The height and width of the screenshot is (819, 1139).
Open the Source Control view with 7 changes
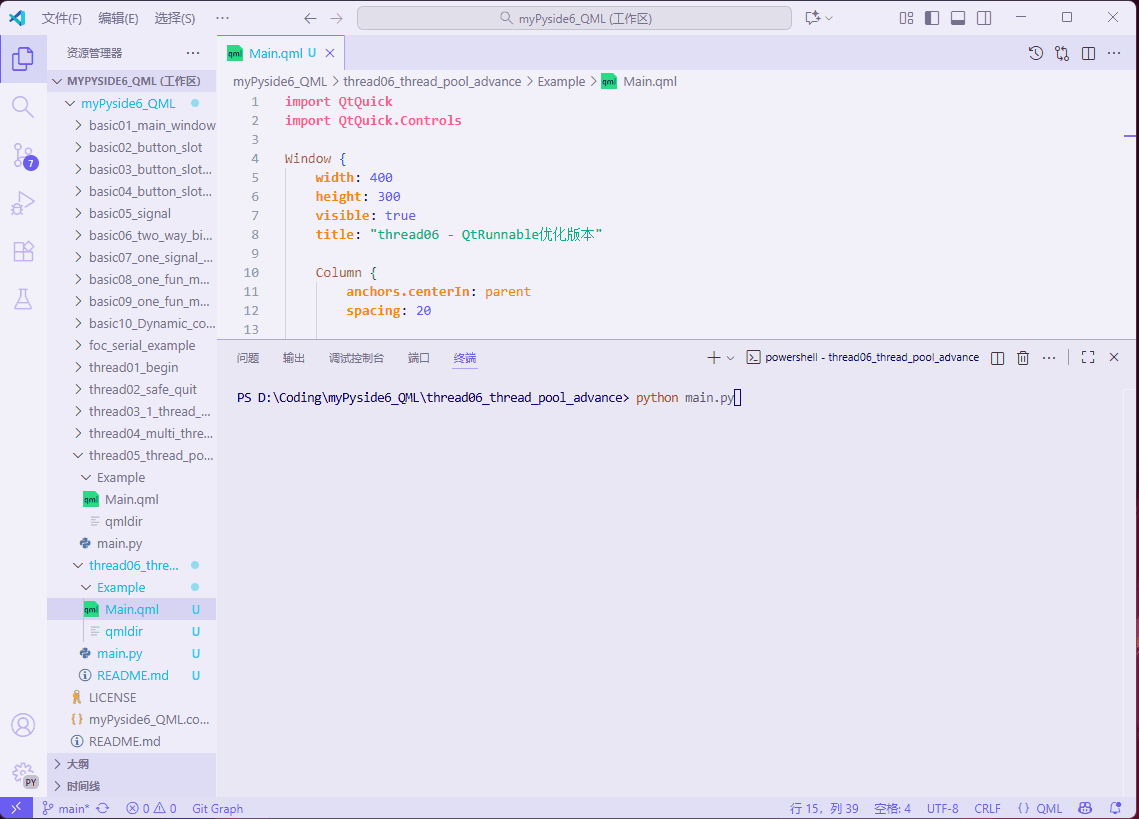click(22, 156)
